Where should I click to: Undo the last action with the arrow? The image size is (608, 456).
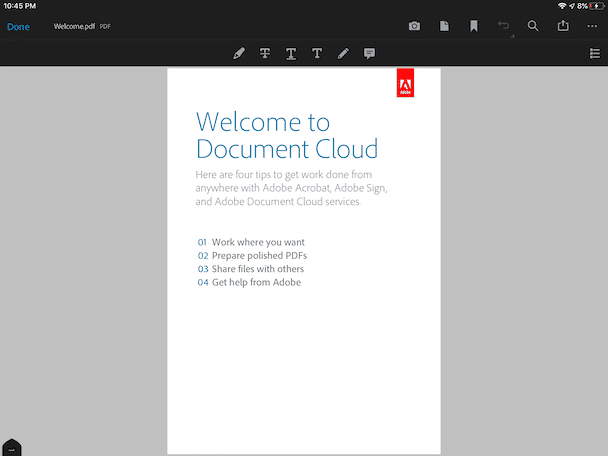503,26
